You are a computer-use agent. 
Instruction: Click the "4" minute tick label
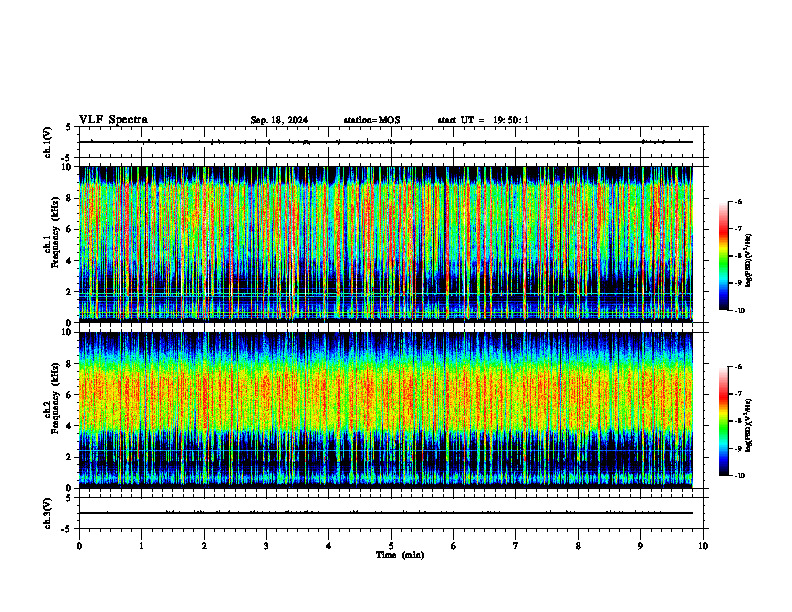point(328,546)
